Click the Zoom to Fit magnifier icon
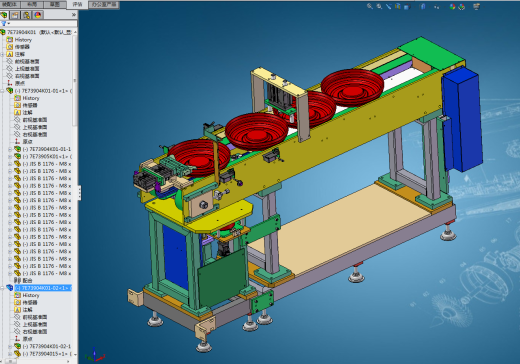 370,6
